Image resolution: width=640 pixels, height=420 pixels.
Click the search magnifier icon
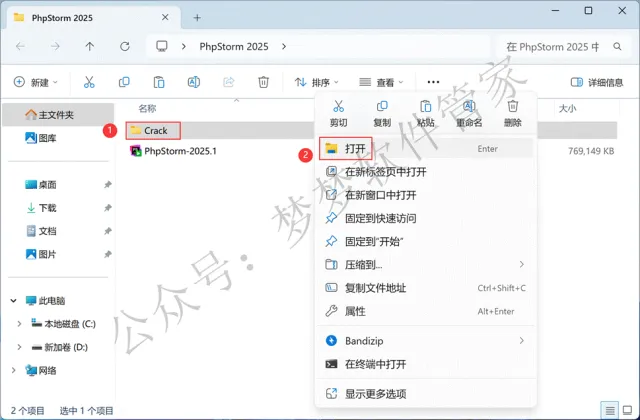[617, 47]
